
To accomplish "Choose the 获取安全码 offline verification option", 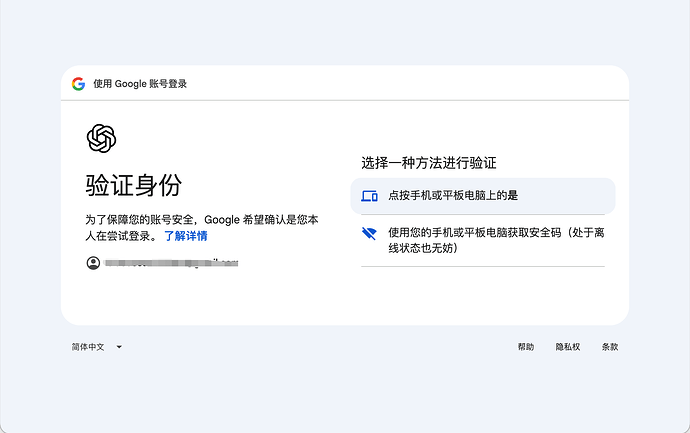I will pos(483,240).
